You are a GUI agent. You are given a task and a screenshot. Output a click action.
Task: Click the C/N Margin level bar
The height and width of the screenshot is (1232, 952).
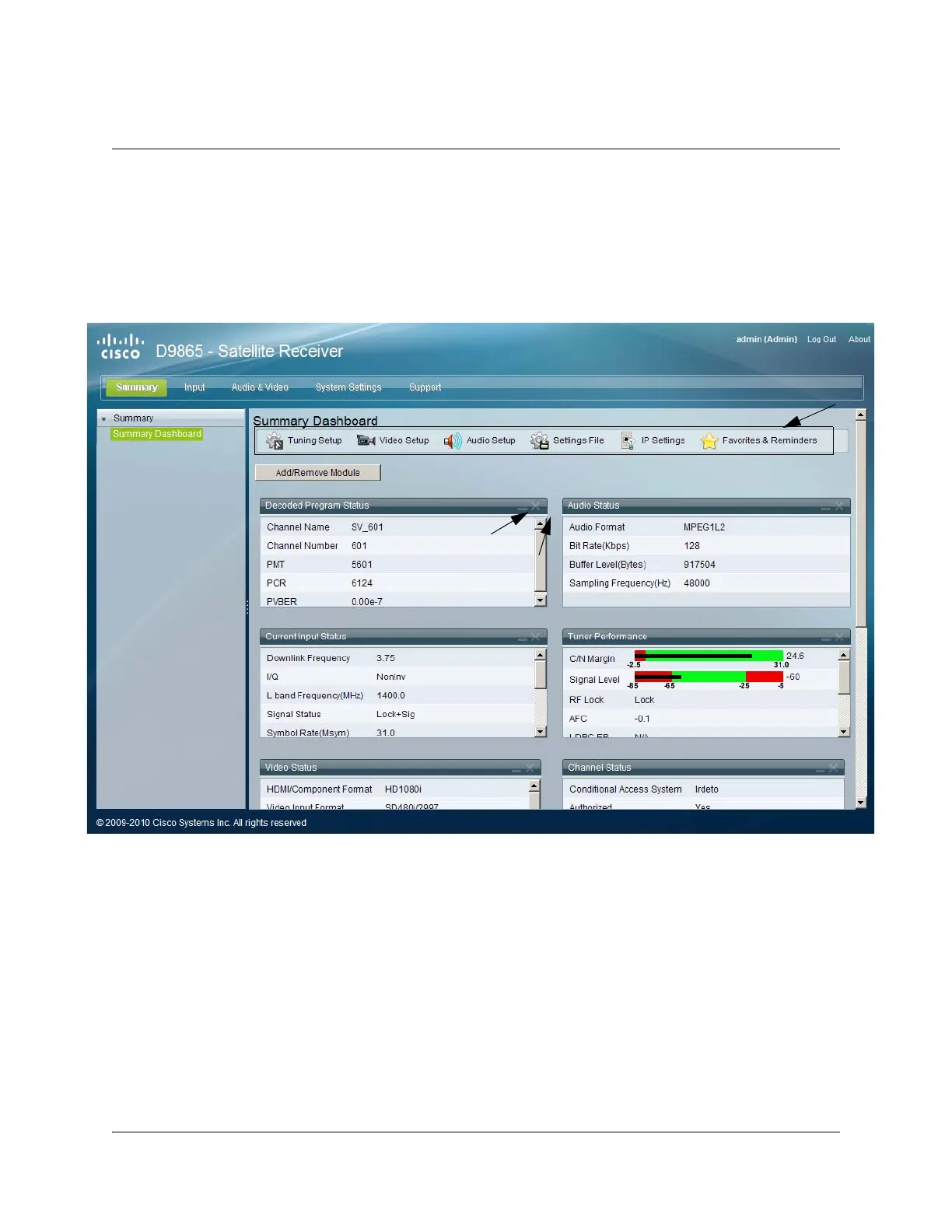709,656
